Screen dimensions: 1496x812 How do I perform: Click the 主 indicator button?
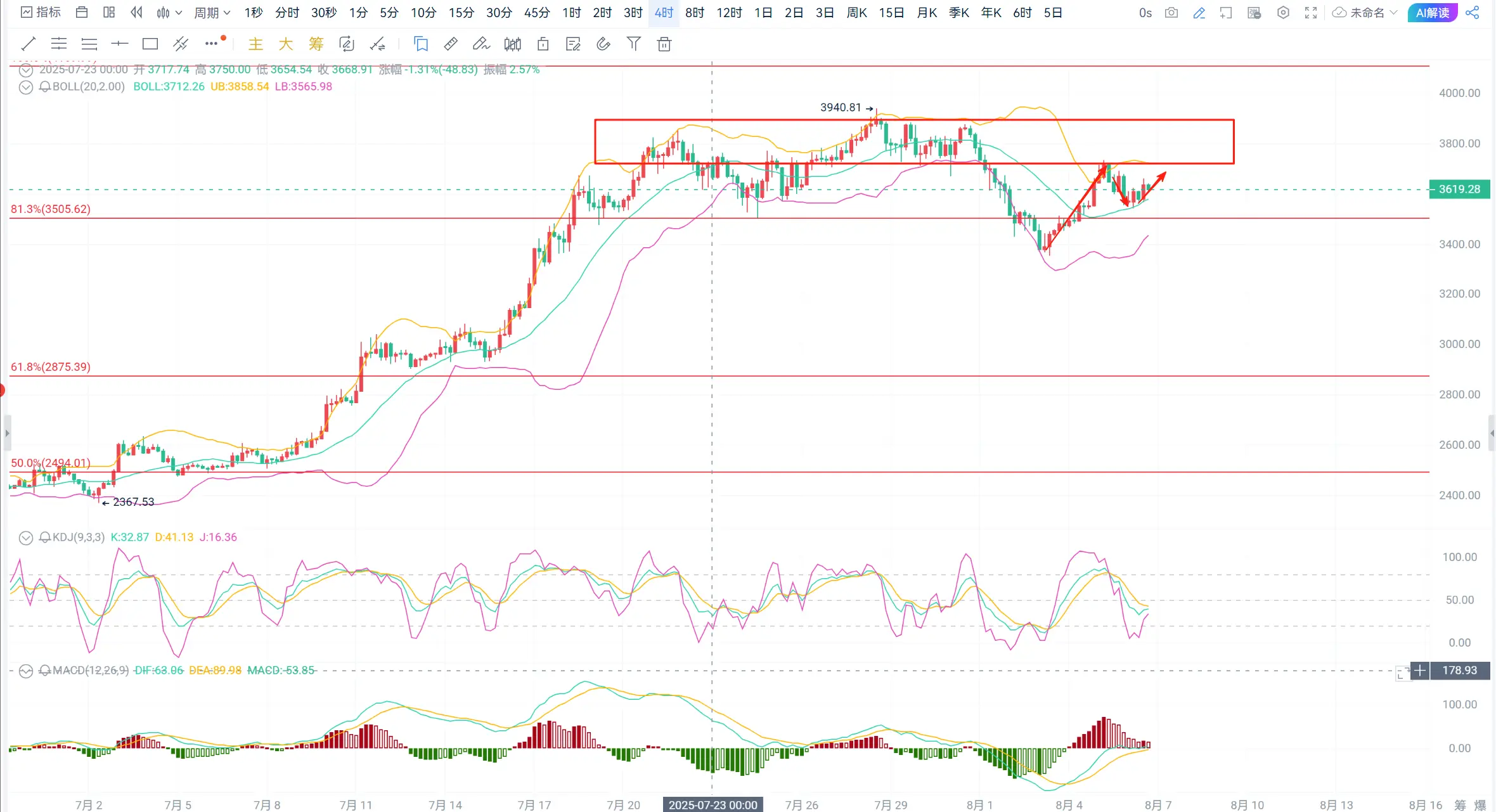[x=255, y=44]
